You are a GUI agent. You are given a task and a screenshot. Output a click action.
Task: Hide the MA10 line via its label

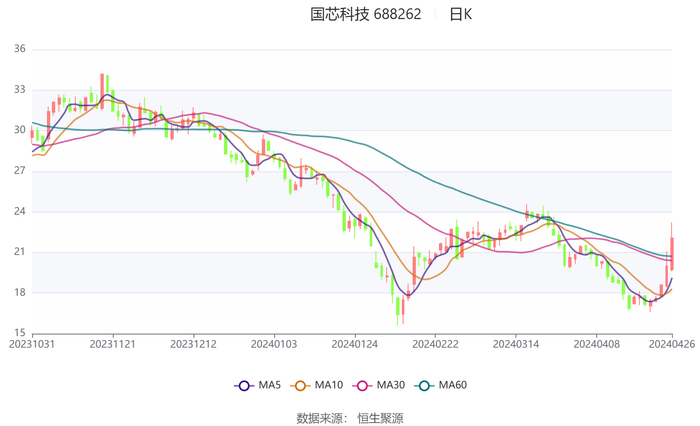[x=329, y=385]
